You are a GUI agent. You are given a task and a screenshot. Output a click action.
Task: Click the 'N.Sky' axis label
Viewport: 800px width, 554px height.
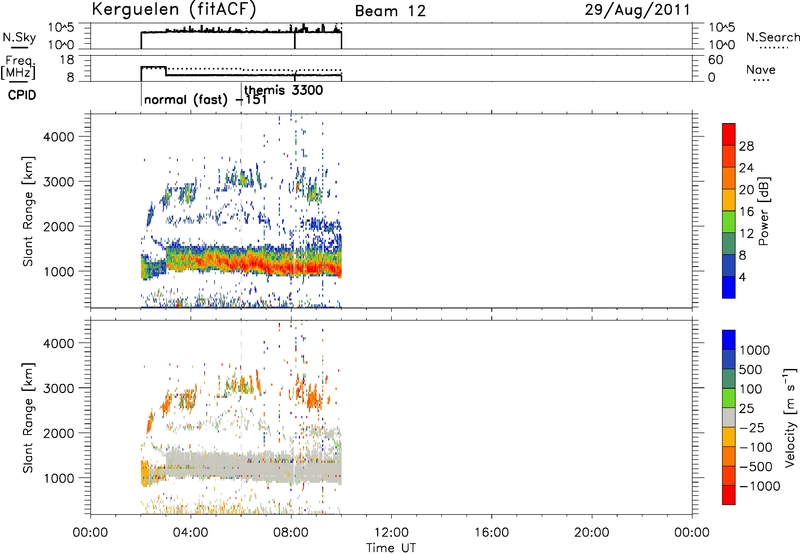point(19,37)
